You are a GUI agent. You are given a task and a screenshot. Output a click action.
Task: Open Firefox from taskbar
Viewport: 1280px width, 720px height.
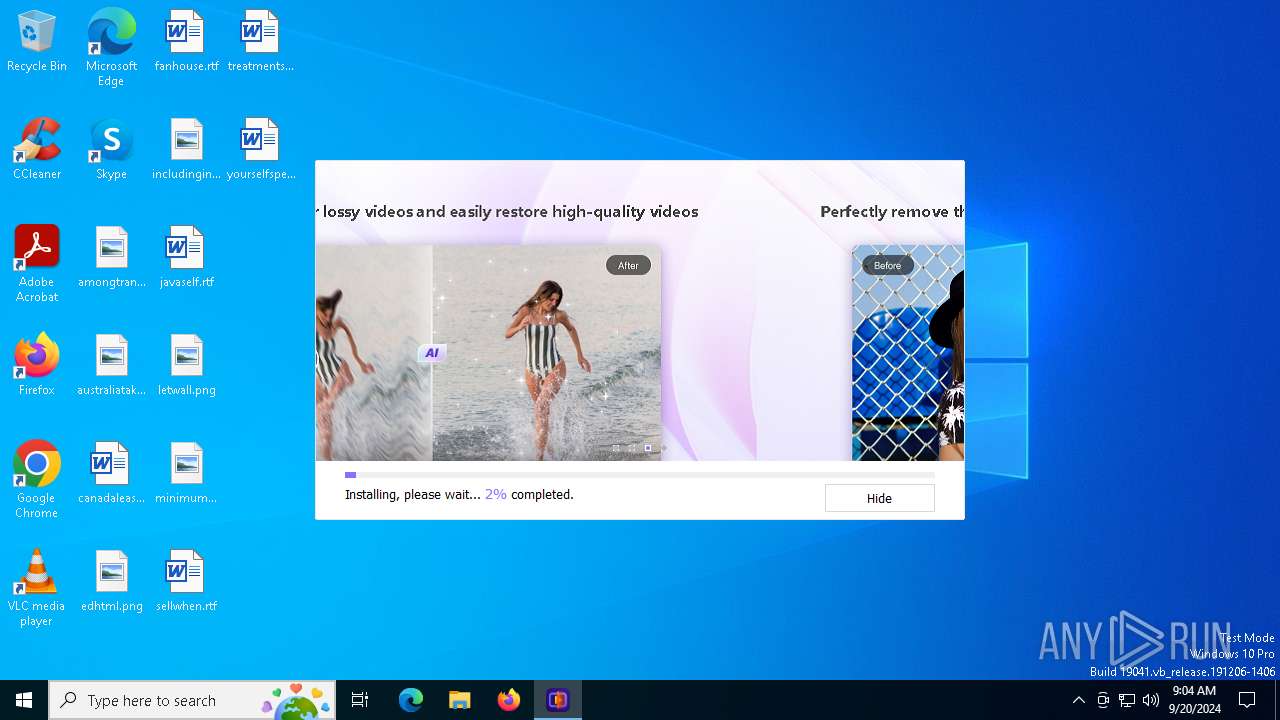(509, 700)
